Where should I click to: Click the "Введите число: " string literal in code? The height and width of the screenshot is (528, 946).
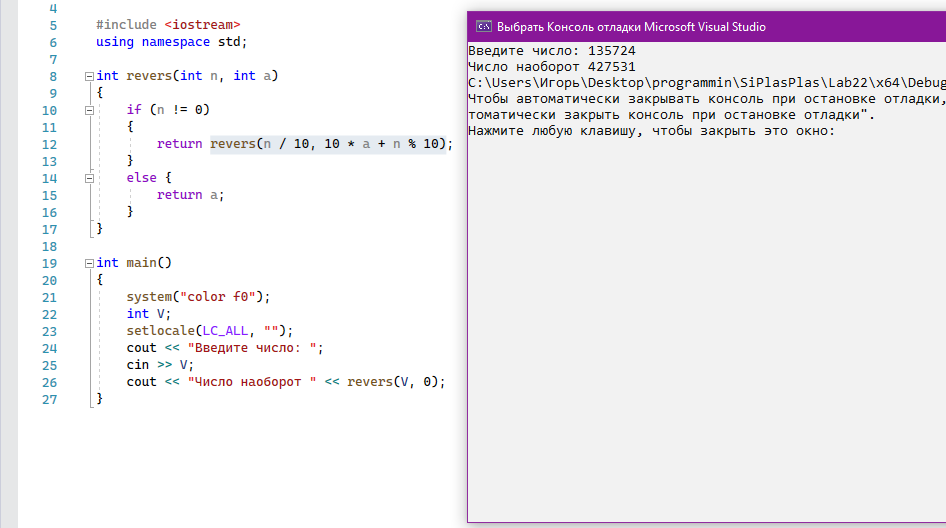coord(252,348)
